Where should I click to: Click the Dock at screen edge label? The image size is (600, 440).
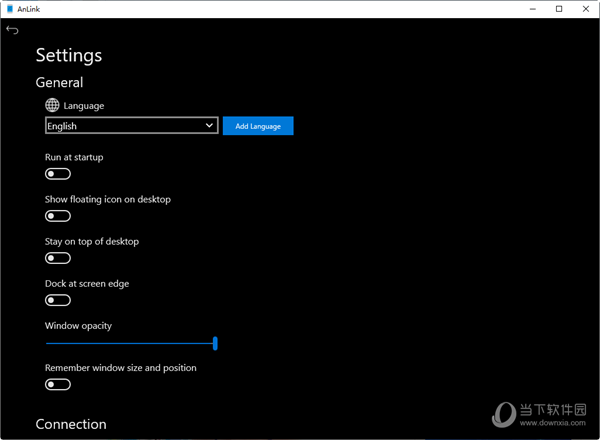[87, 284]
